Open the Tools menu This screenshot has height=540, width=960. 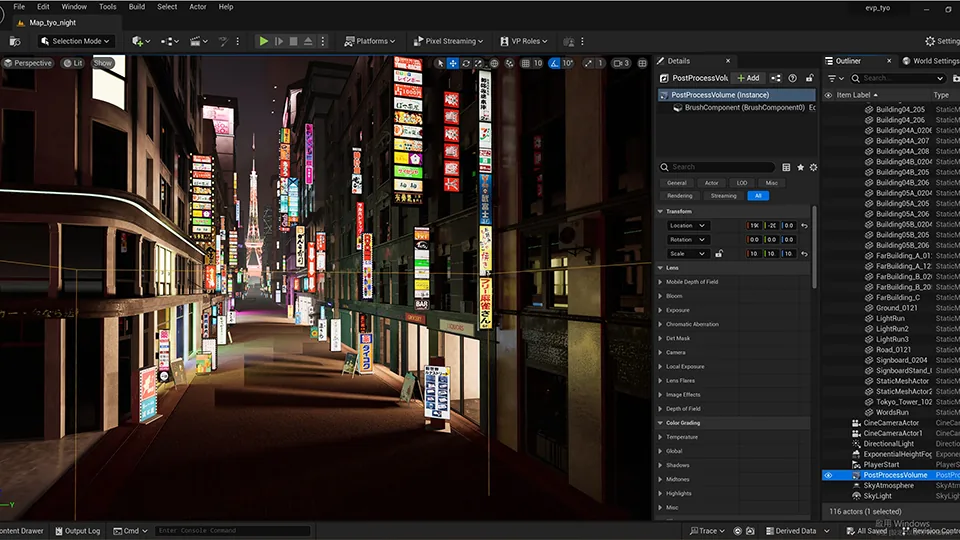tap(108, 7)
